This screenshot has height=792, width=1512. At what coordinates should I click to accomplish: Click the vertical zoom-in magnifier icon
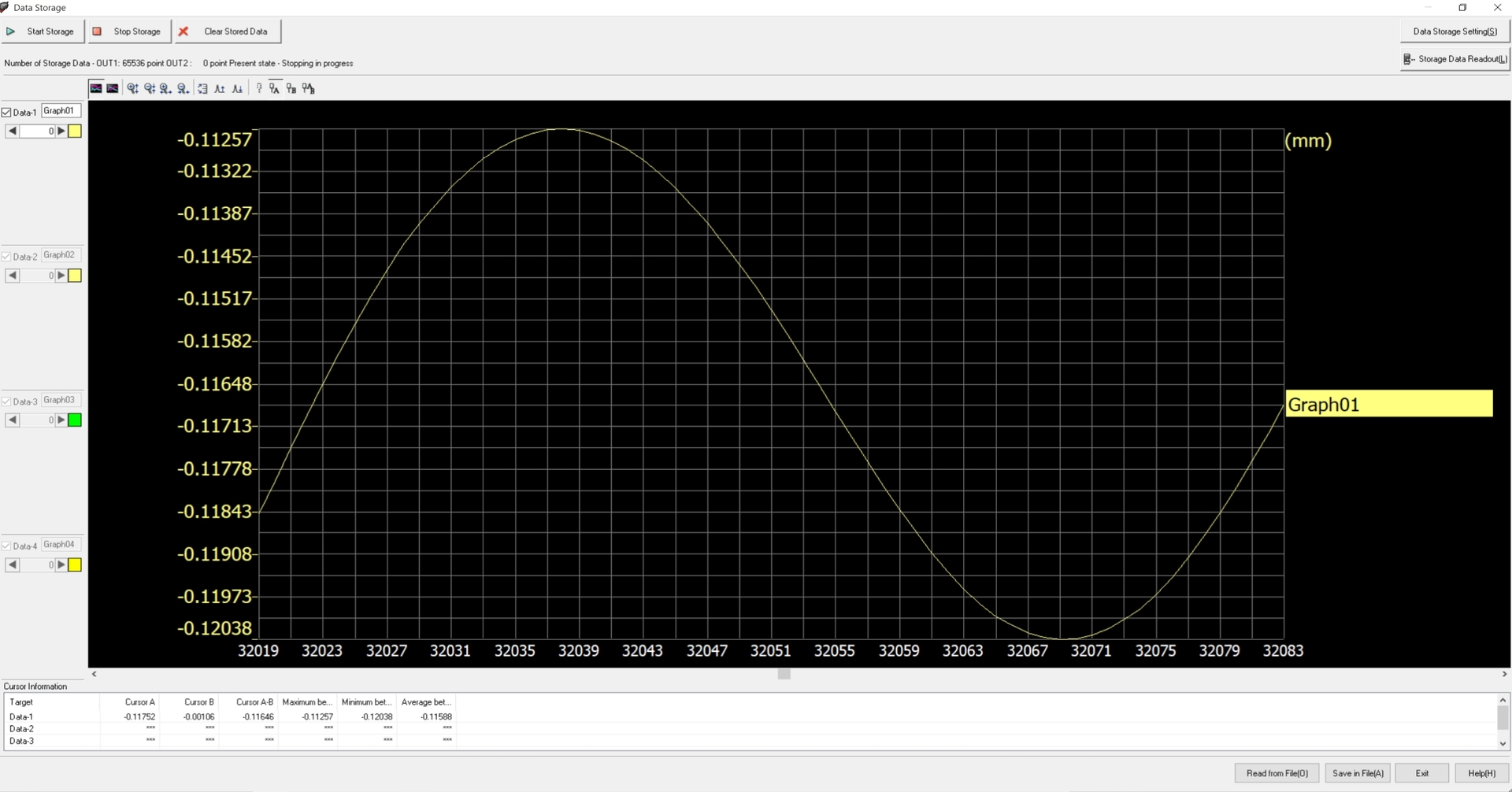132,89
